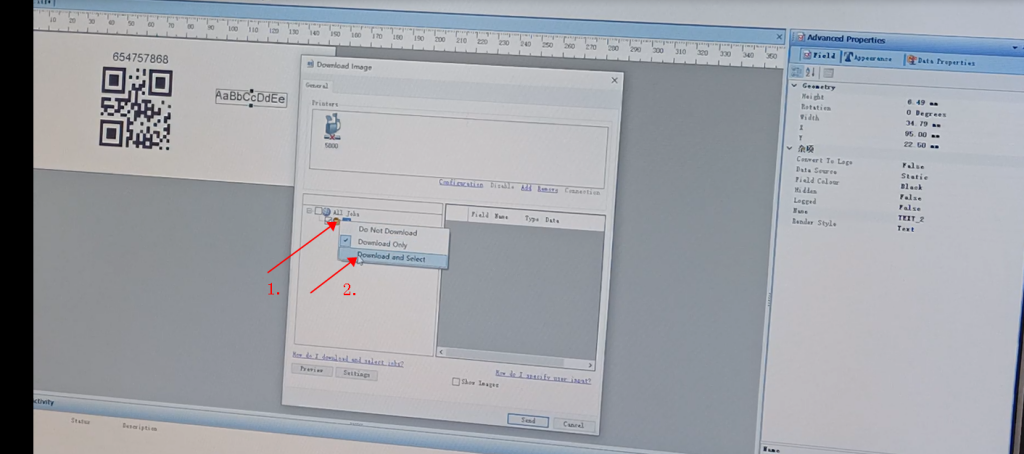Select the 5800 printer icon

coord(331,126)
